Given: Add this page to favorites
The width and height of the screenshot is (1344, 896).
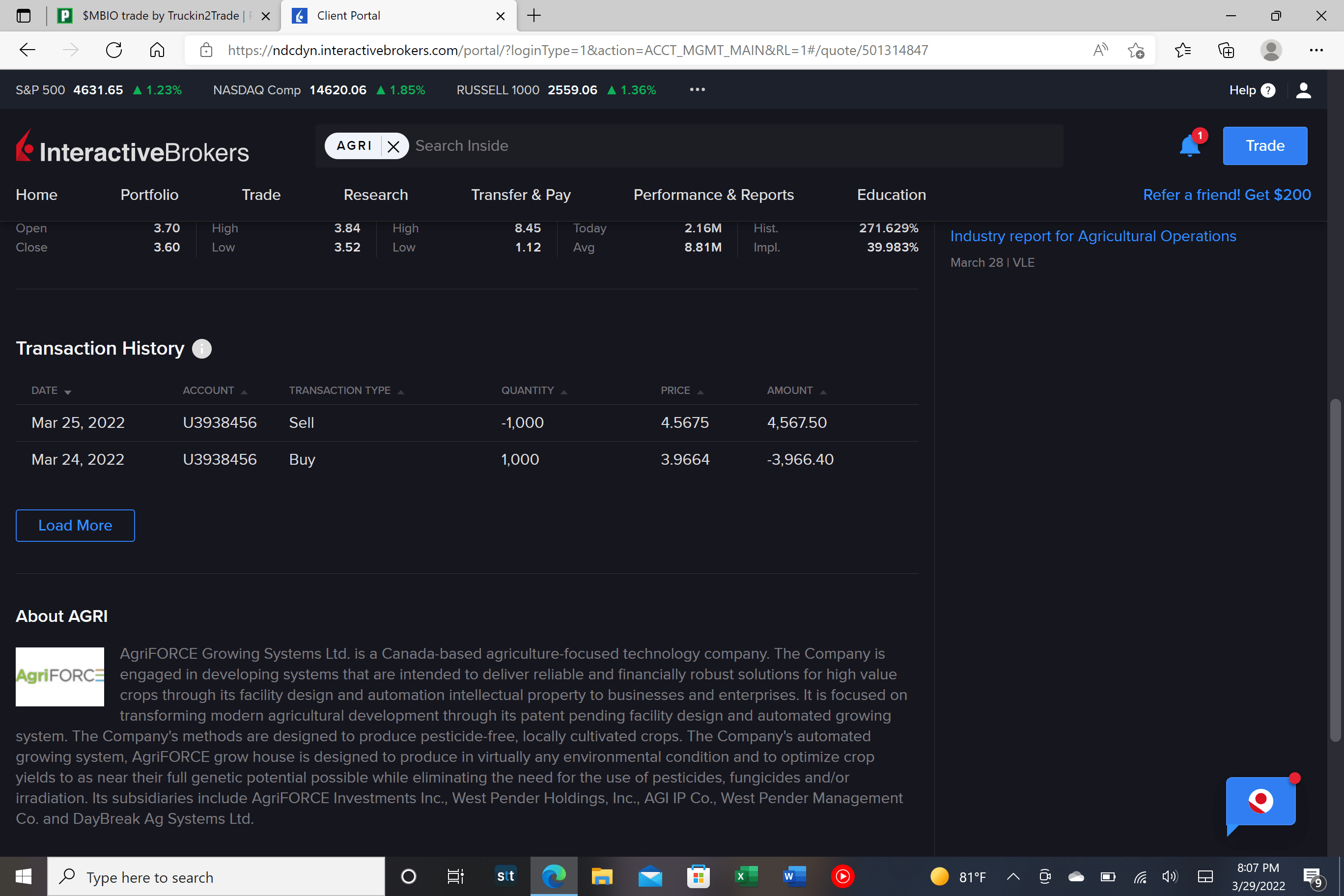Looking at the screenshot, I should pos(1135,50).
